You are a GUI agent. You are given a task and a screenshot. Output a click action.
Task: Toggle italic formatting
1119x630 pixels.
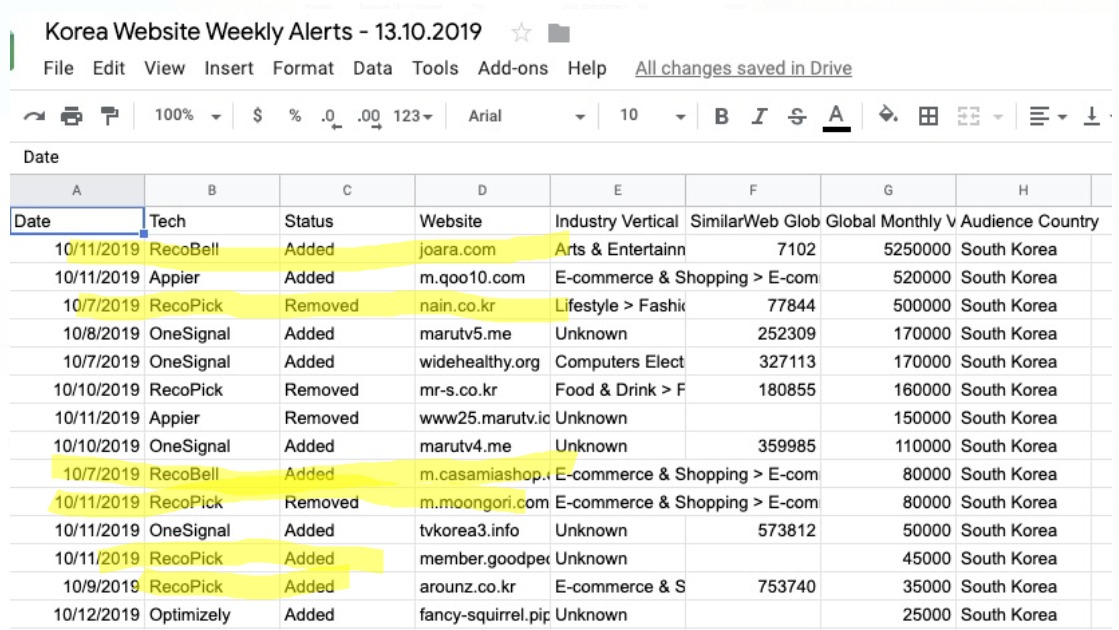coord(759,116)
